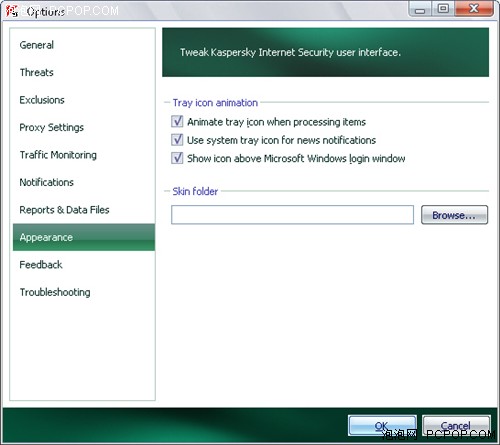Click Browse... to choose skin folder
The height and width of the screenshot is (445, 500).
pyautogui.click(x=454, y=215)
